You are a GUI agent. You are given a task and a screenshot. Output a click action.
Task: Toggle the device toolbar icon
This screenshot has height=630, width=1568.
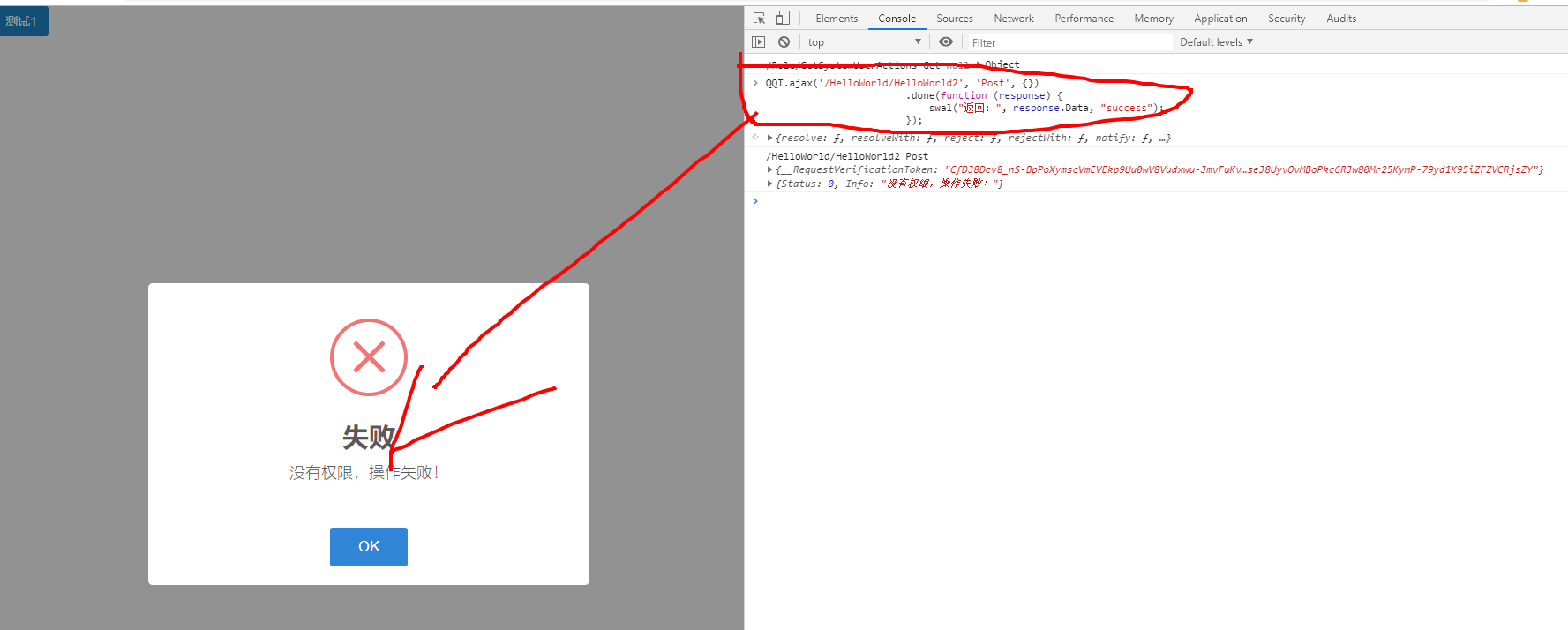(x=783, y=18)
